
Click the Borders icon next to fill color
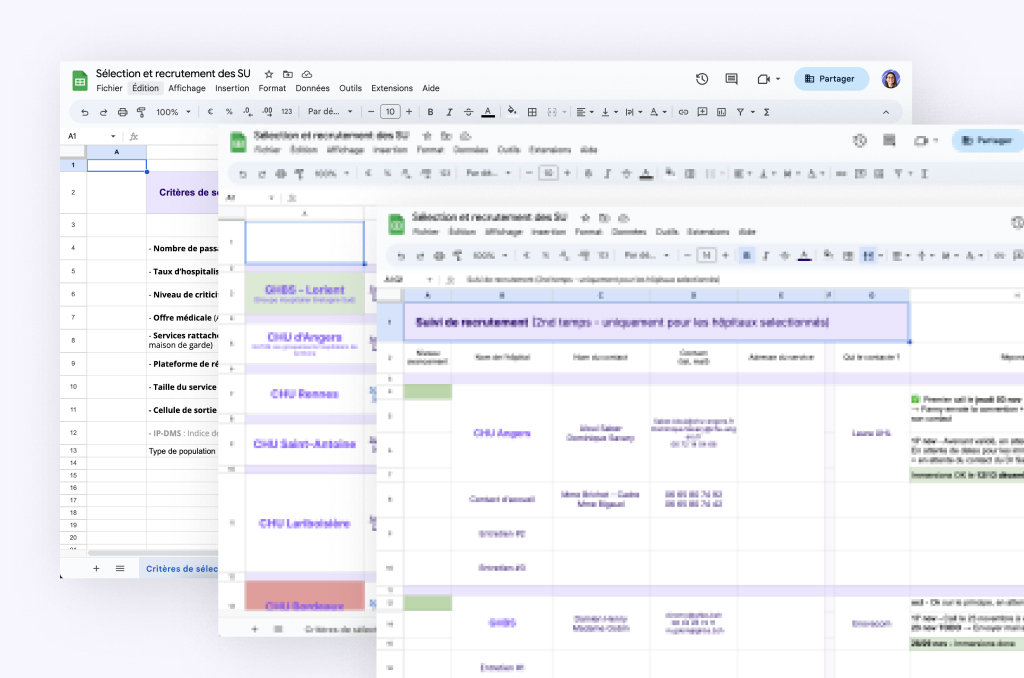pos(532,112)
